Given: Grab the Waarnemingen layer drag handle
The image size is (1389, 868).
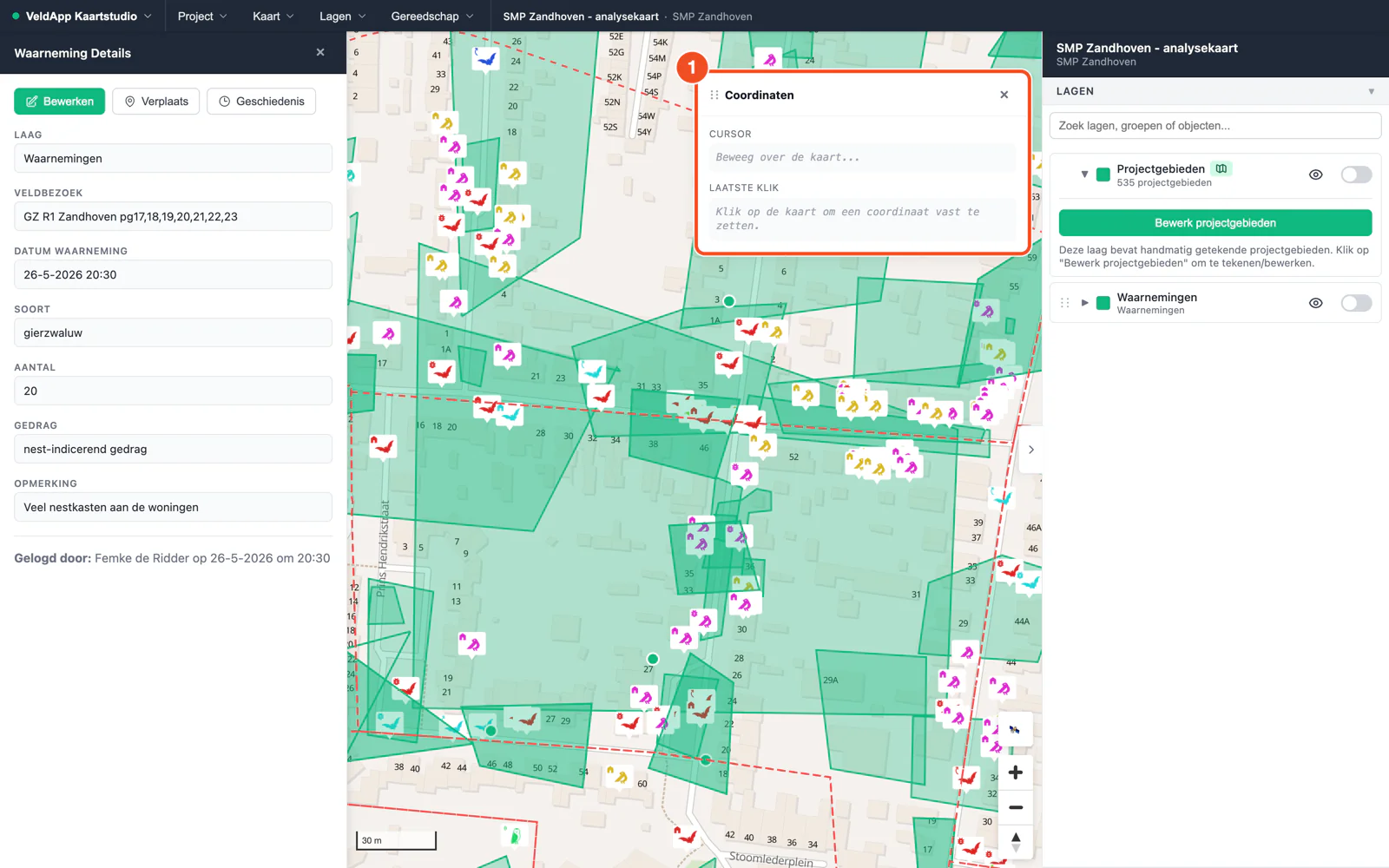Looking at the screenshot, I should point(1065,303).
